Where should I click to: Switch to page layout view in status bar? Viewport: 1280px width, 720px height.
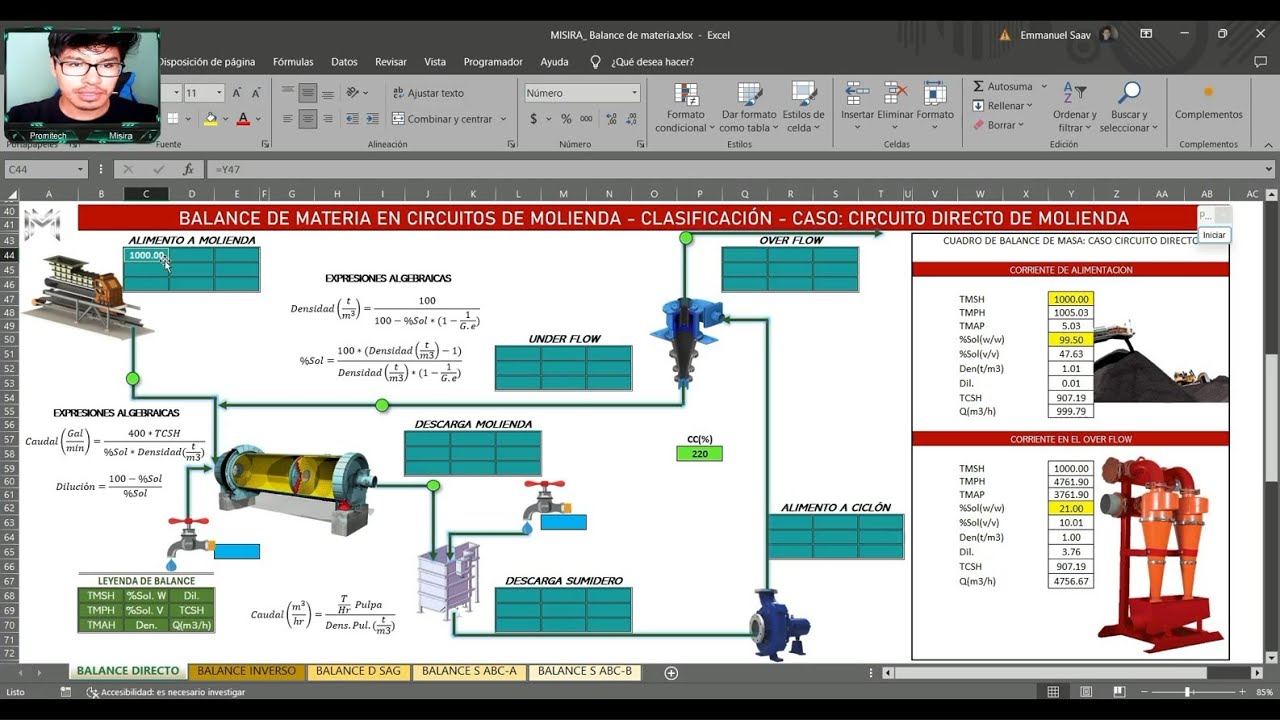tap(1086, 692)
